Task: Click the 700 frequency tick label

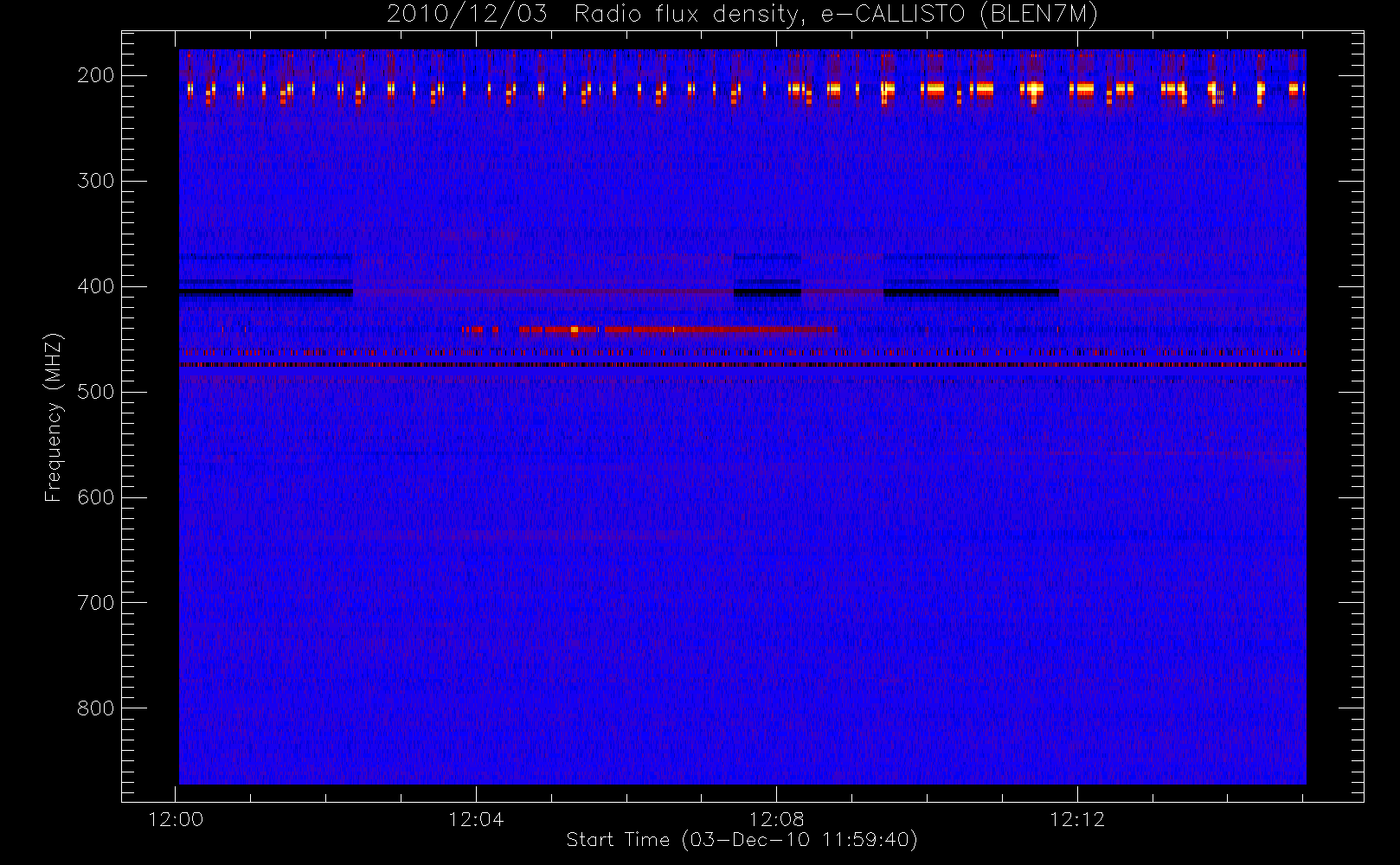Action: tap(96, 603)
